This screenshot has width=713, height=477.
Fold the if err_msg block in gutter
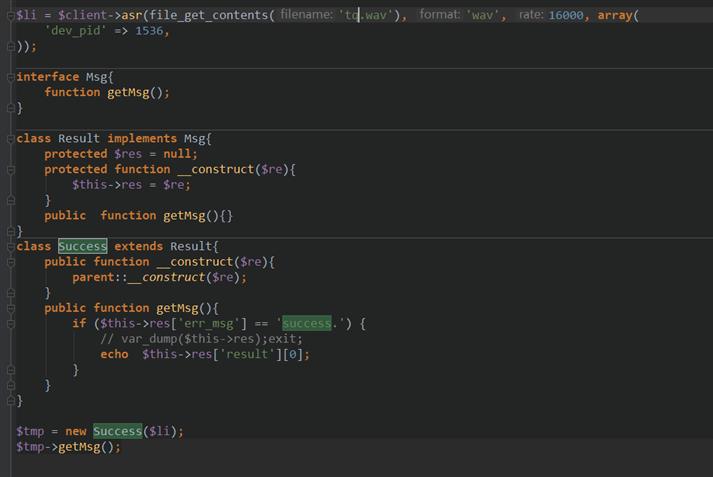[x=10, y=324]
